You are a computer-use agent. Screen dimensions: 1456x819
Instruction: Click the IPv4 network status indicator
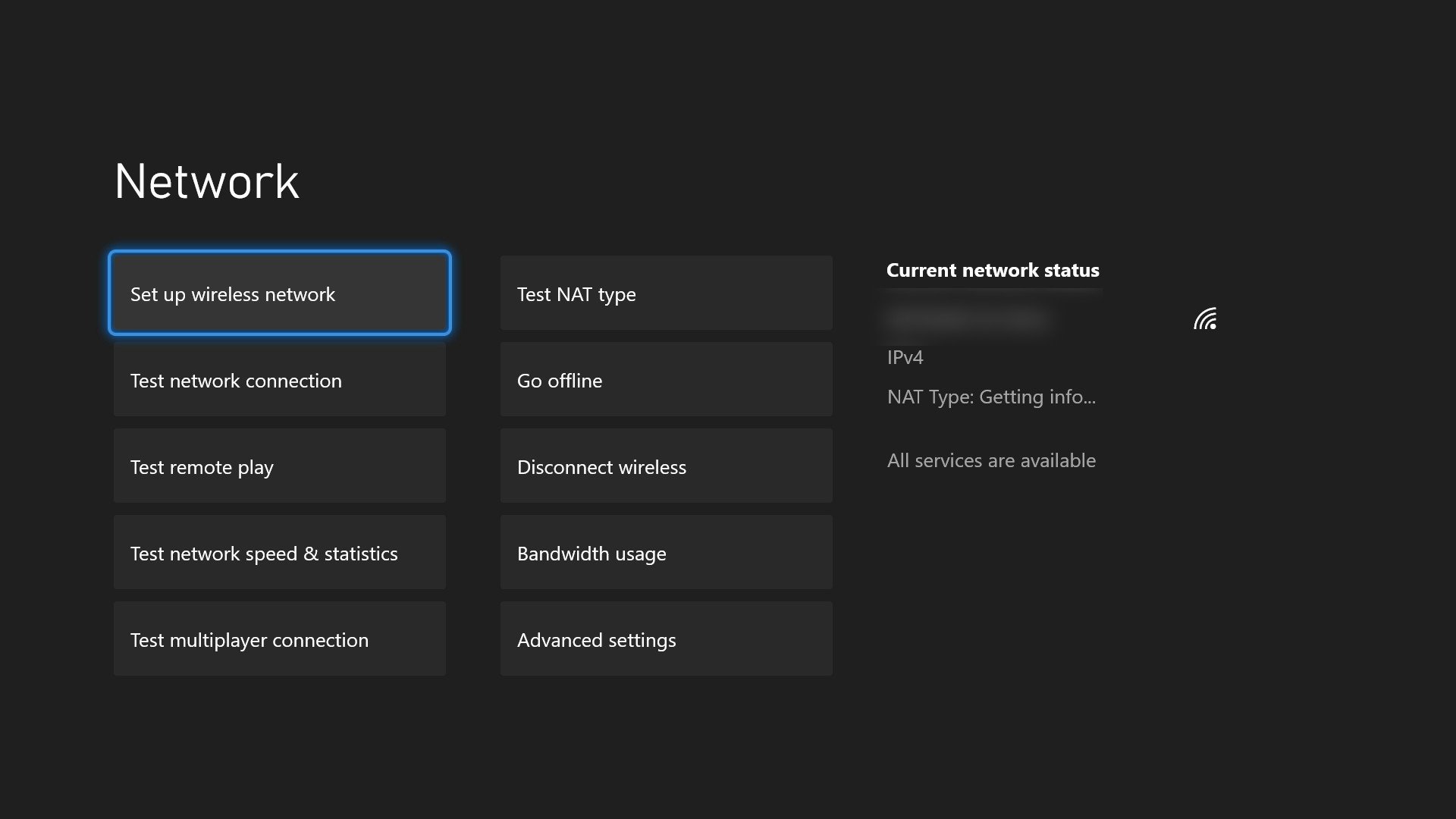tap(904, 357)
